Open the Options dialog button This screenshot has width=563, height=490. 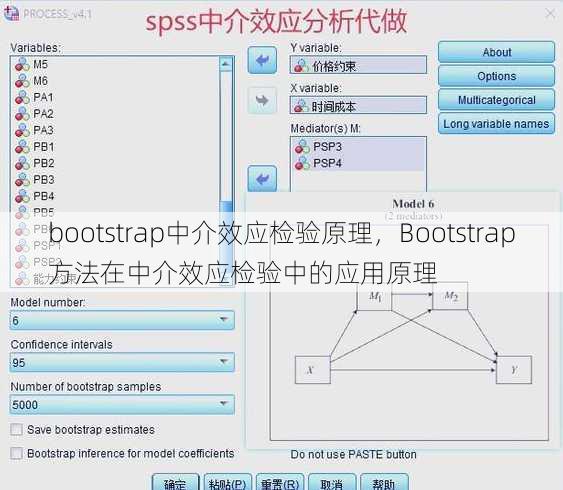click(496, 76)
